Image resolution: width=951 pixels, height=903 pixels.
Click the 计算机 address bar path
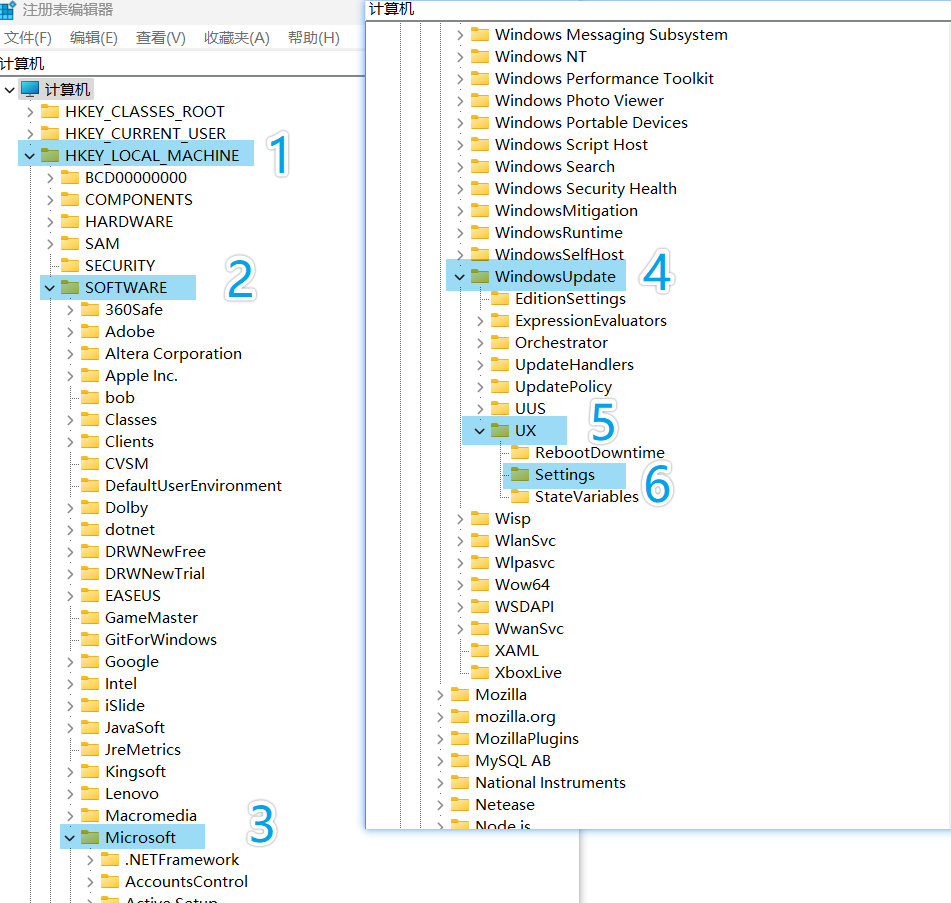pyautogui.click(x=22, y=64)
